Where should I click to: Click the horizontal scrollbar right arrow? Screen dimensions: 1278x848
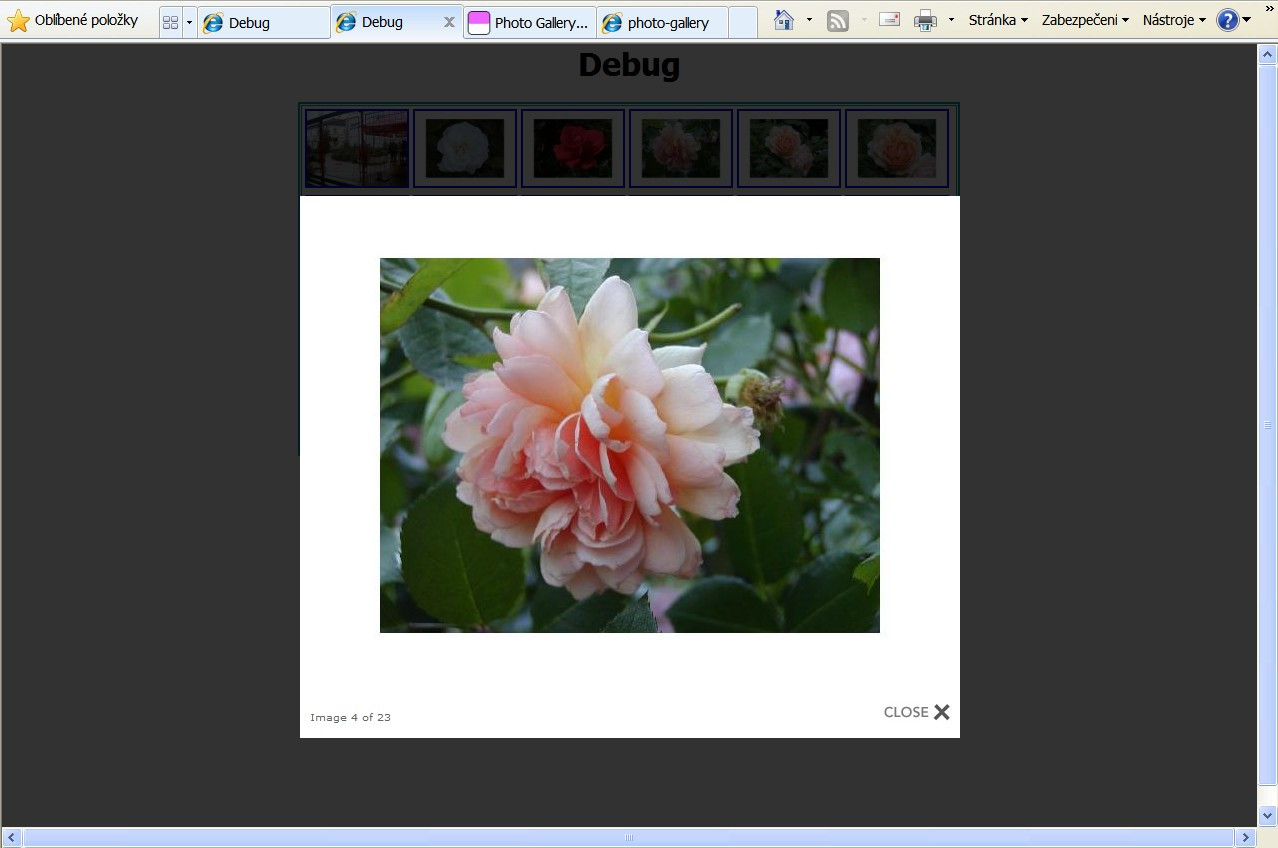(1246, 838)
